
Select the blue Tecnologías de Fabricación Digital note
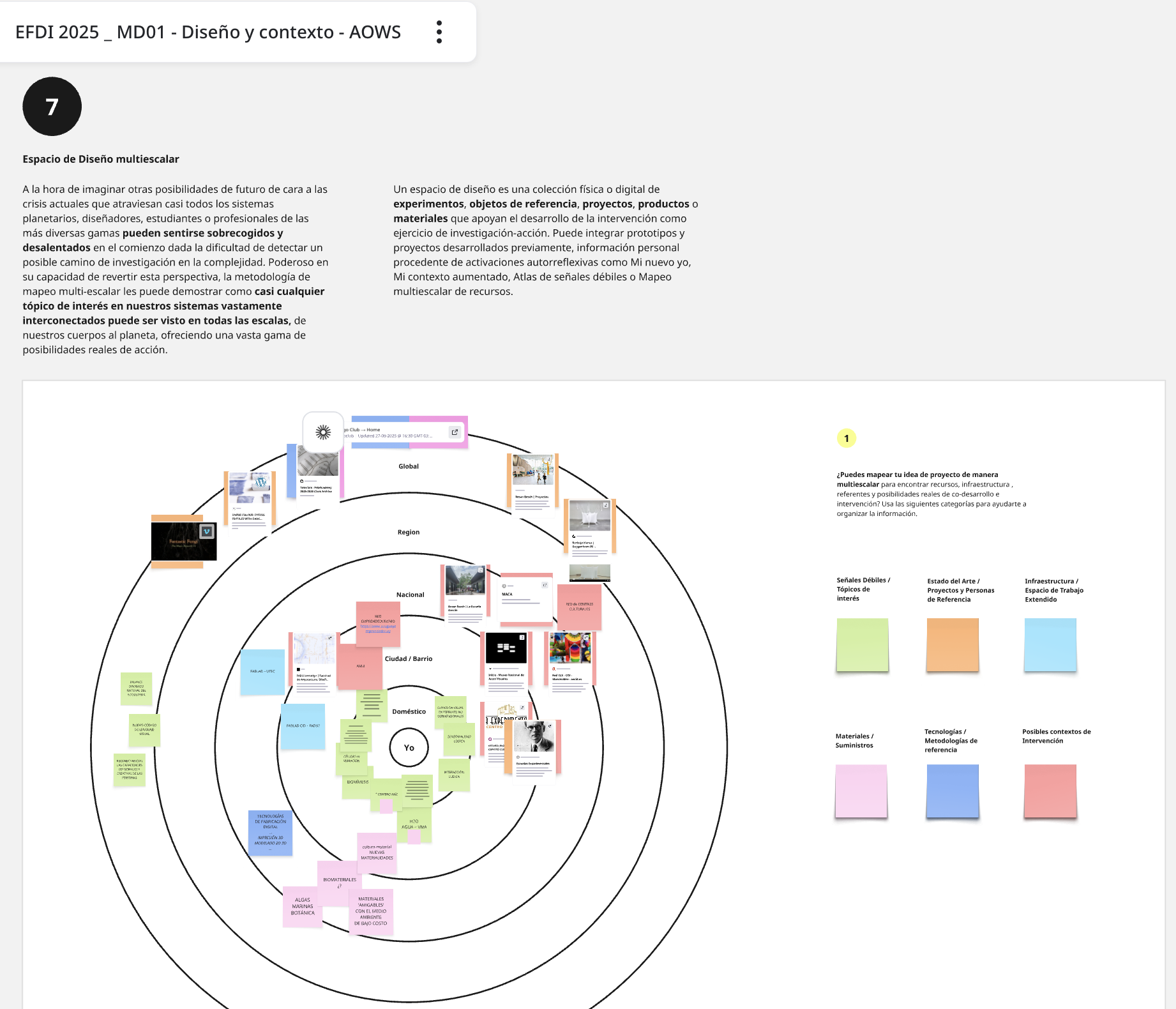click(x=270, y=832)
